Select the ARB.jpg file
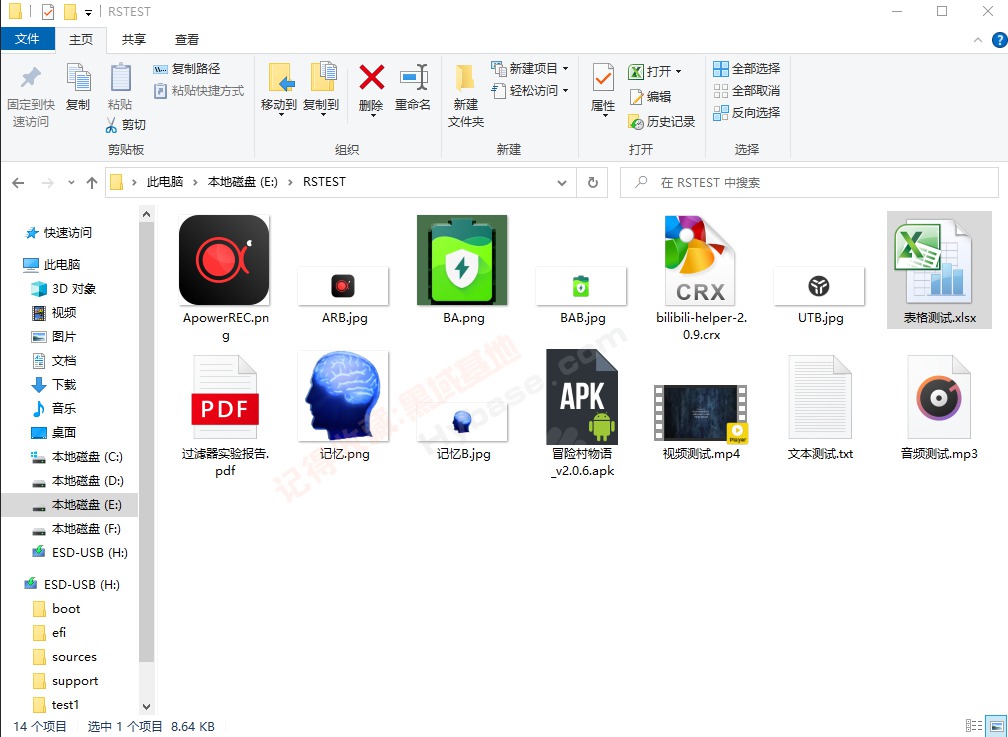This screenshot has width=1008, height=737. [x=343, y=296]
